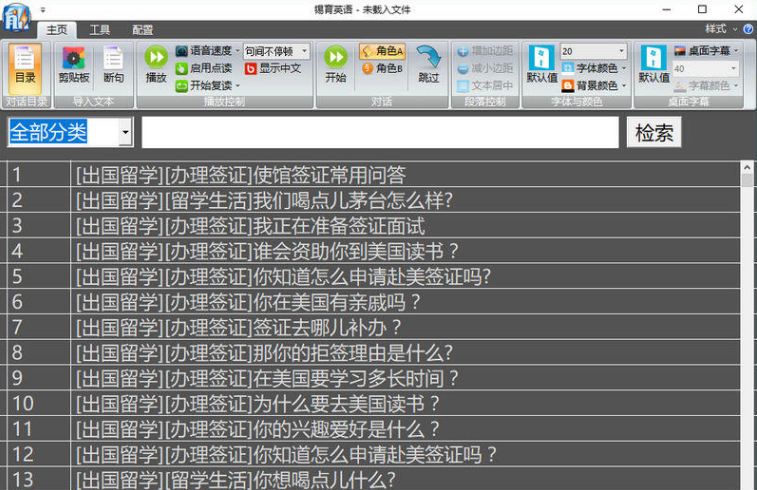
Task: Expand 背景颜色 dropdown arrow
Action: pyautogui.click(x=624, y=86)
